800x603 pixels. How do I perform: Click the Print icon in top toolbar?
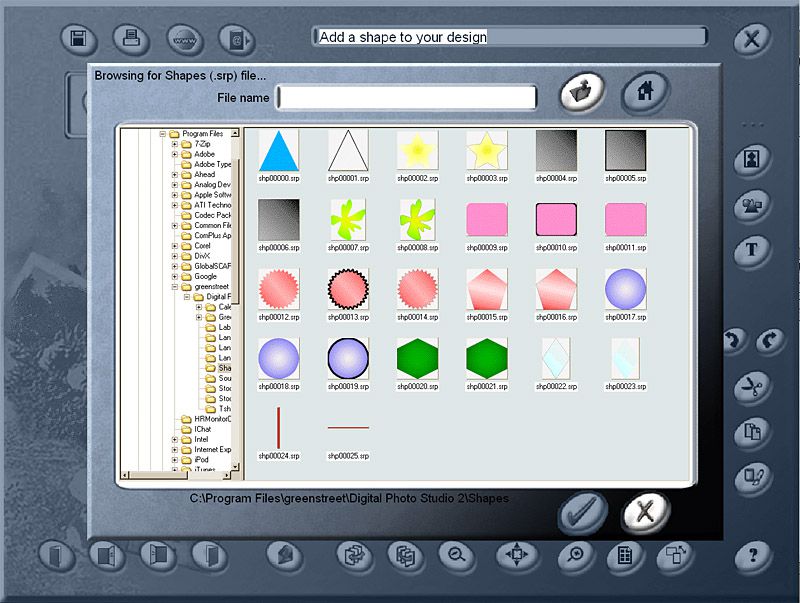coord(132,39)
